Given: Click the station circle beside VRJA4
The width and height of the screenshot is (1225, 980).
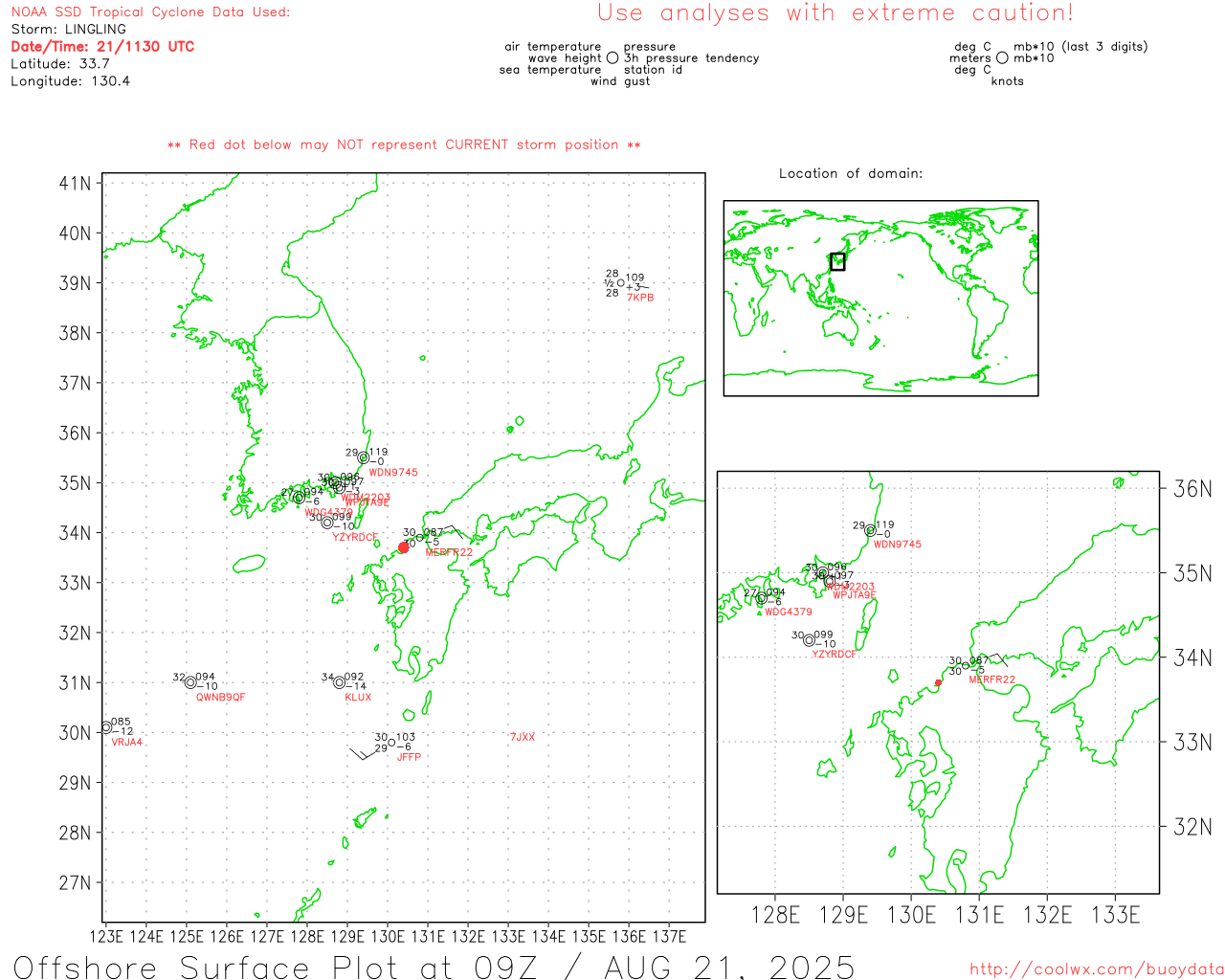Looking at the screenshot, I should pyautogui.click(x=106, y=727).
